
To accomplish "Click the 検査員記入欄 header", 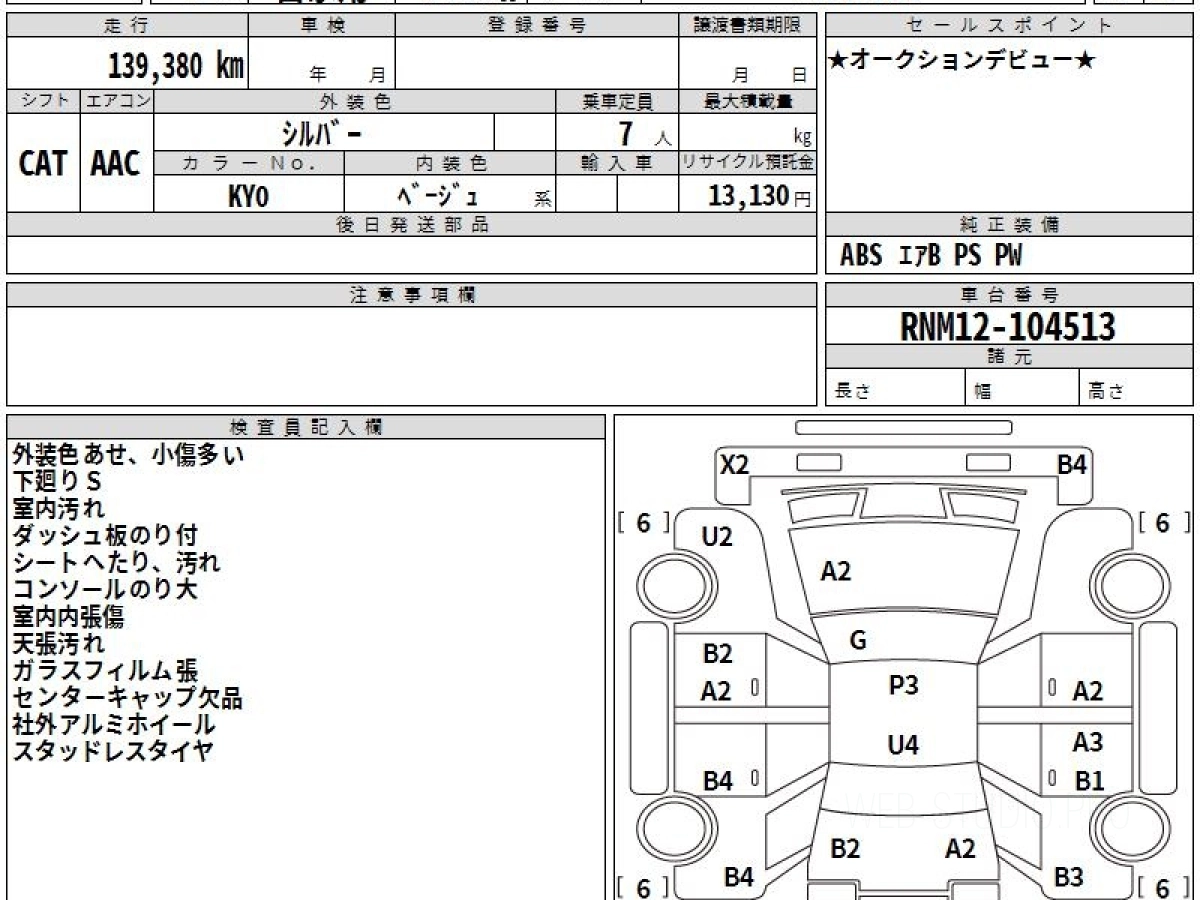I will click(x=306, y=427).
